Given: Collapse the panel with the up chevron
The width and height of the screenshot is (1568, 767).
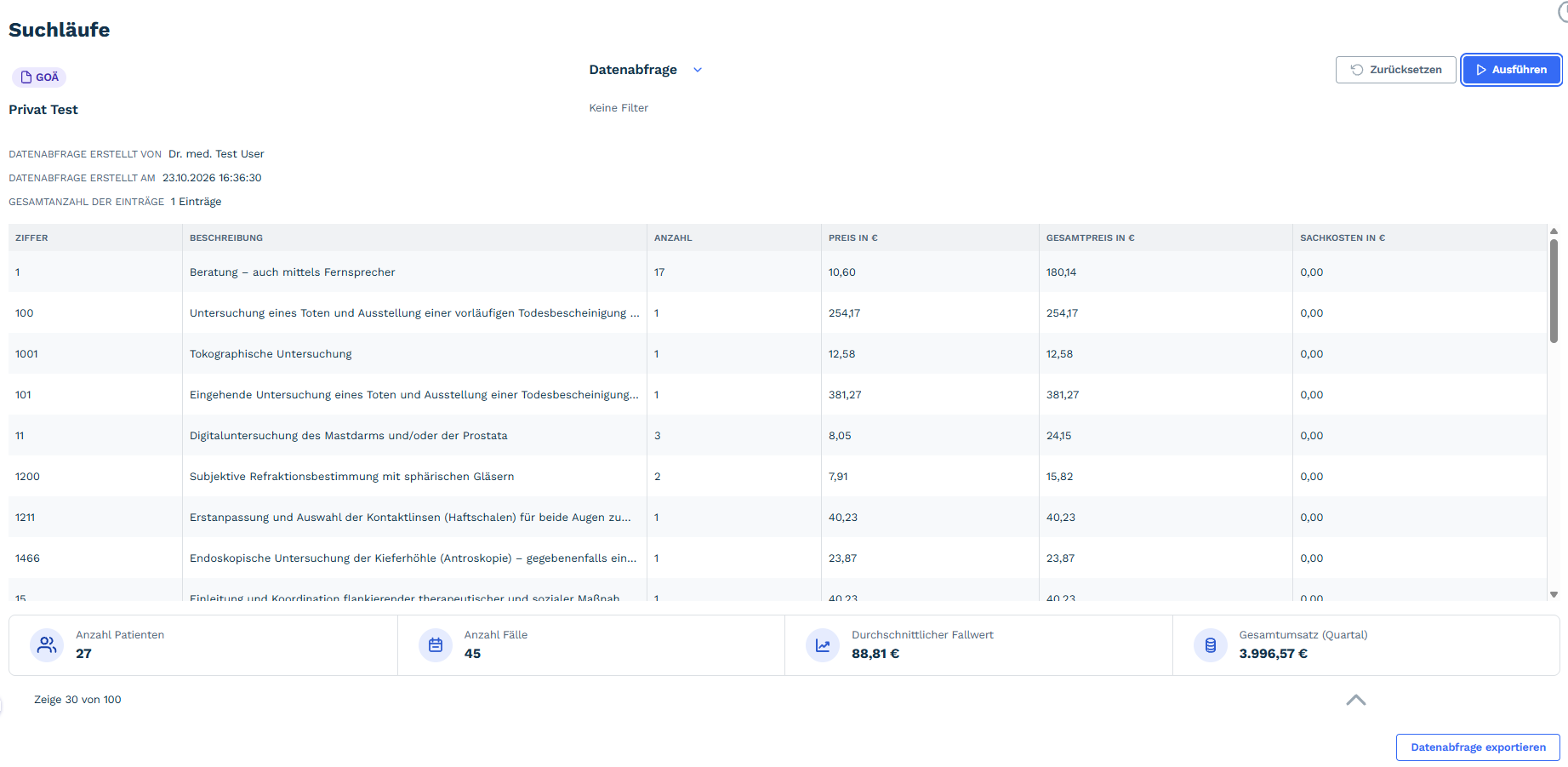Looking at the screenshot, I should (x=1356, y=700).
